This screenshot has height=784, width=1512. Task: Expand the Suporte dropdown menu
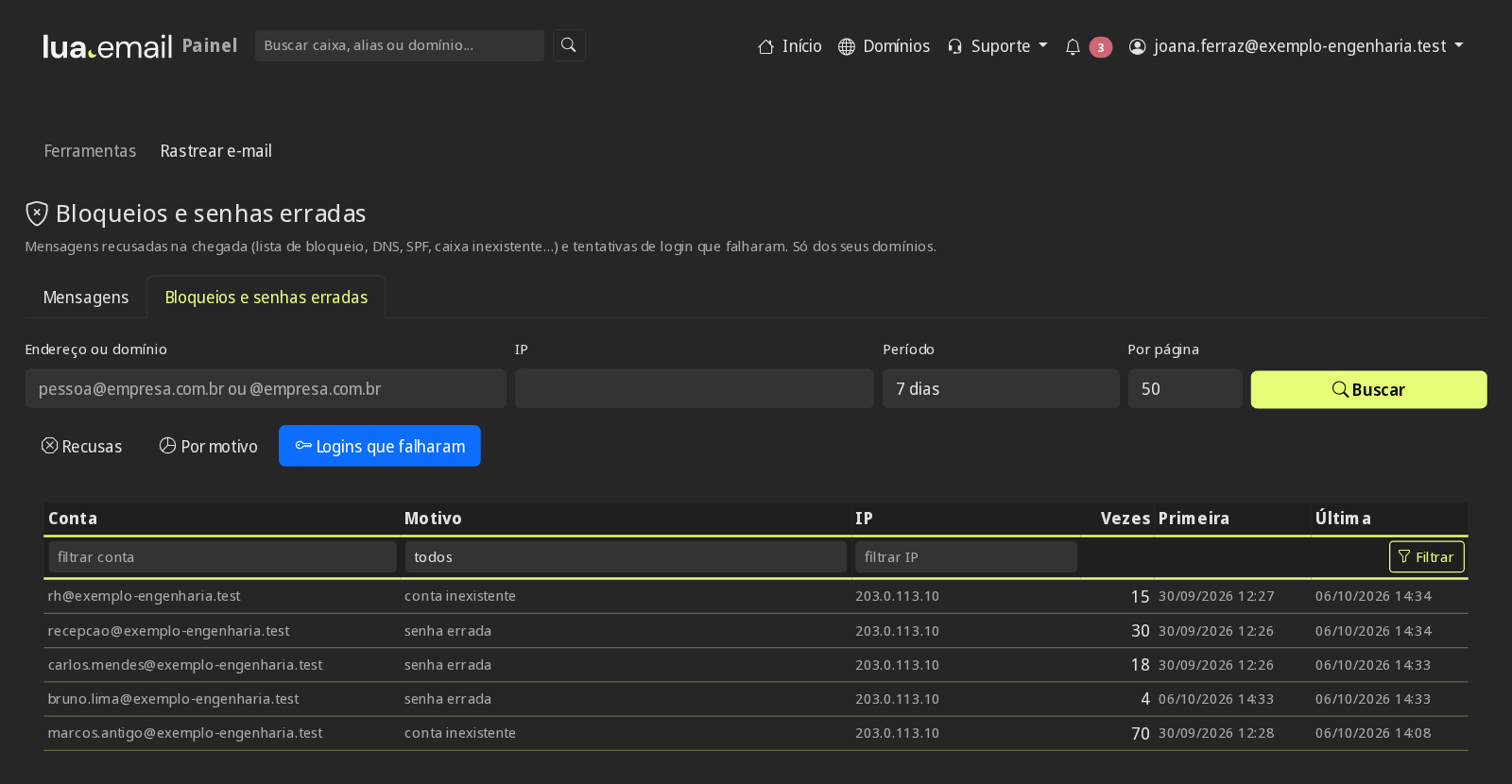coord(997,46)
